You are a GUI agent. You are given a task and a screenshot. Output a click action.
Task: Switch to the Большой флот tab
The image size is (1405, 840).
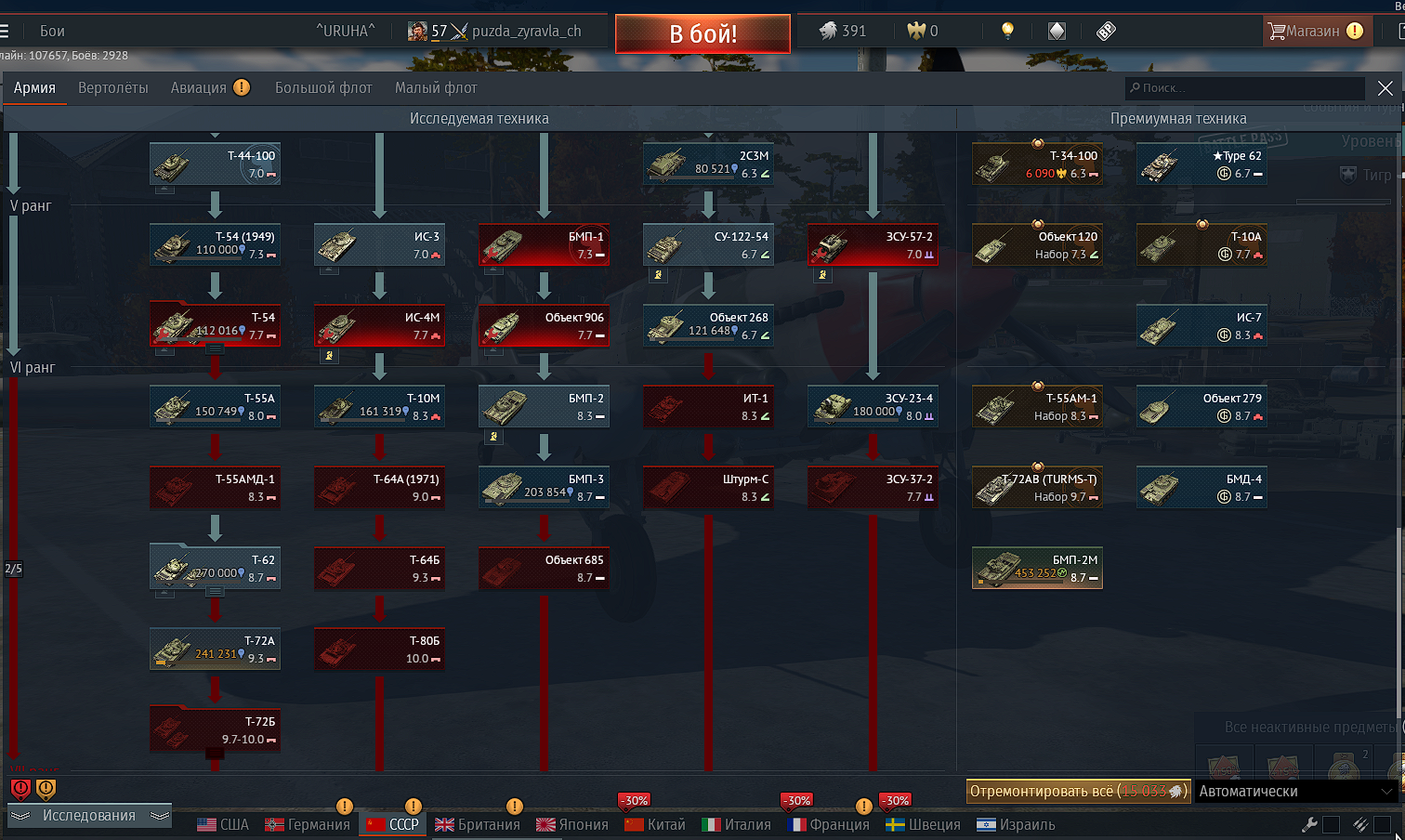pyautogui.click(x=323, y=87)
